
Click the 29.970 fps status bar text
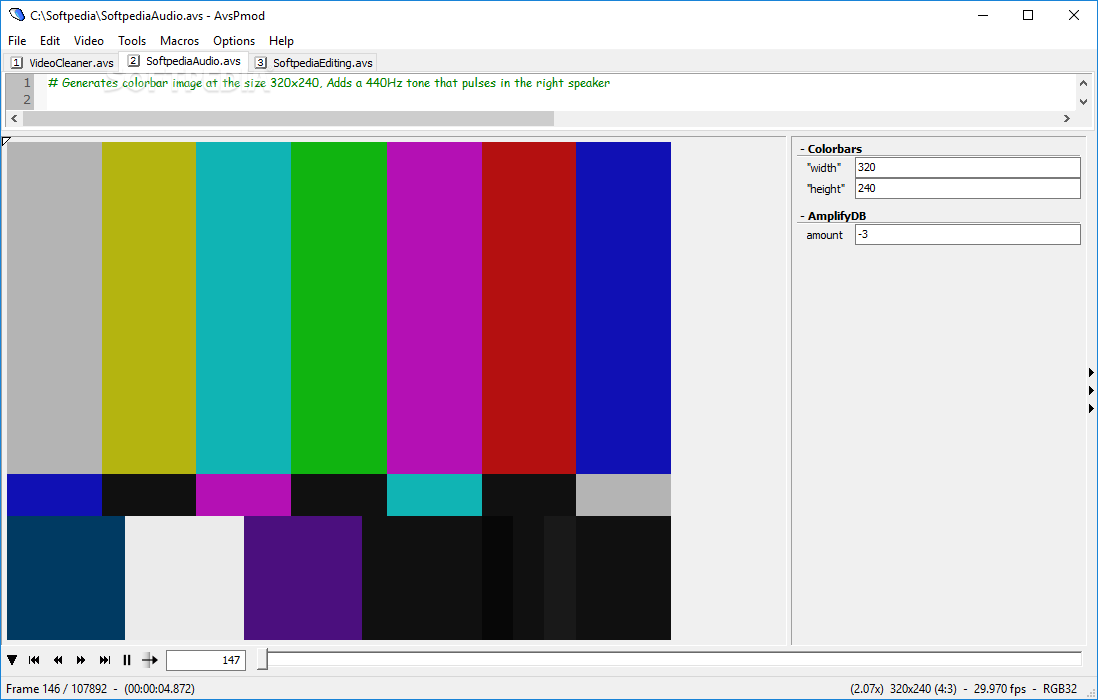(999, 689)
